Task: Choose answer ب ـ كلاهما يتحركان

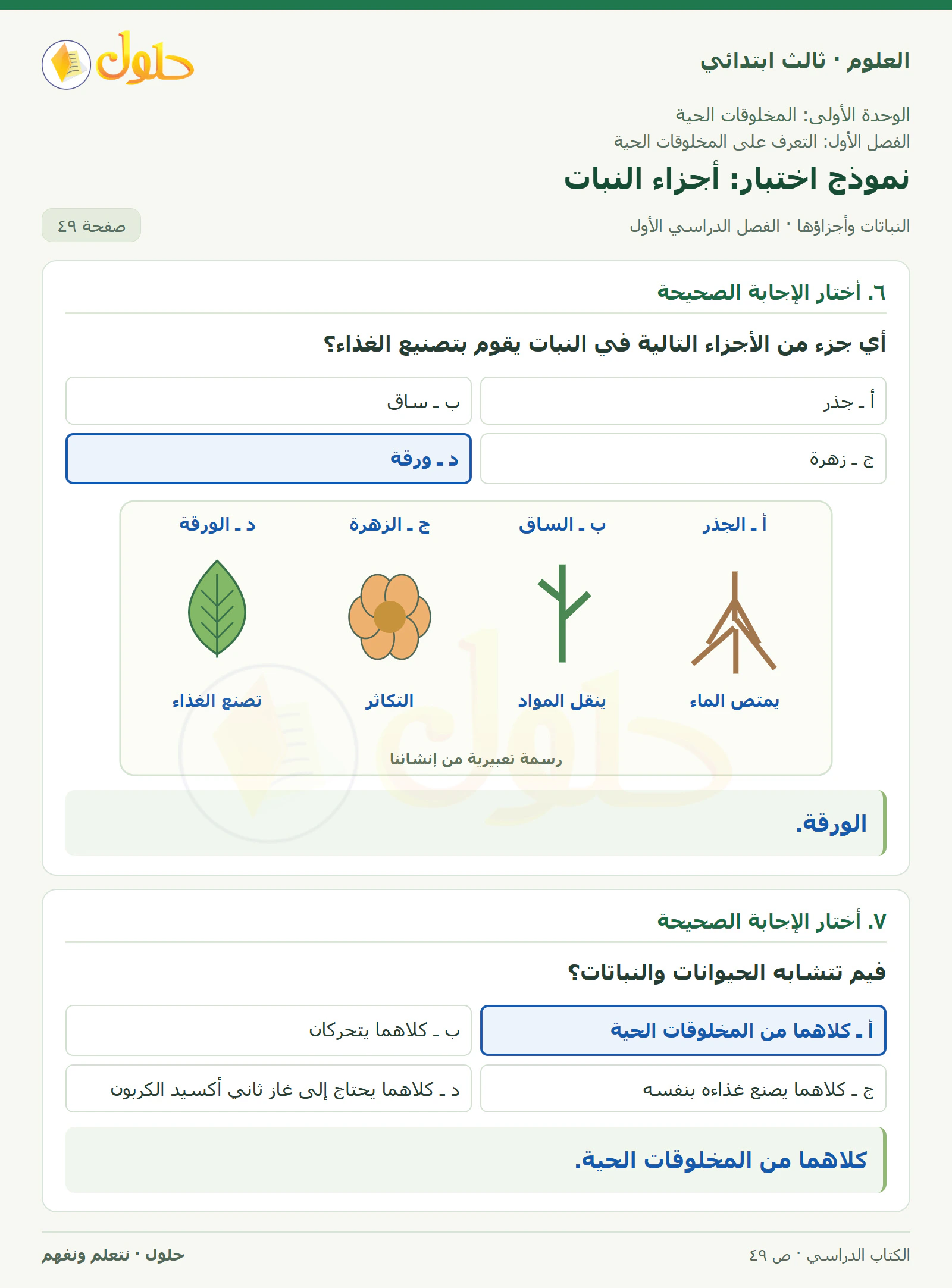Action: click(268, 1030)
